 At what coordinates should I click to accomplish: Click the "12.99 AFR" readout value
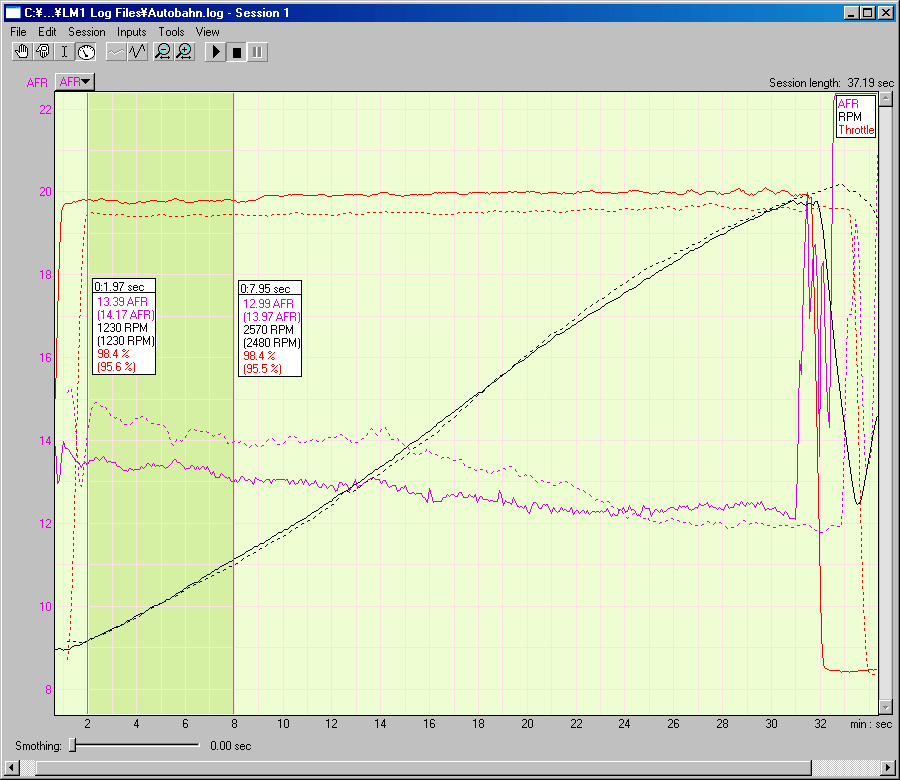pos(268,304)
